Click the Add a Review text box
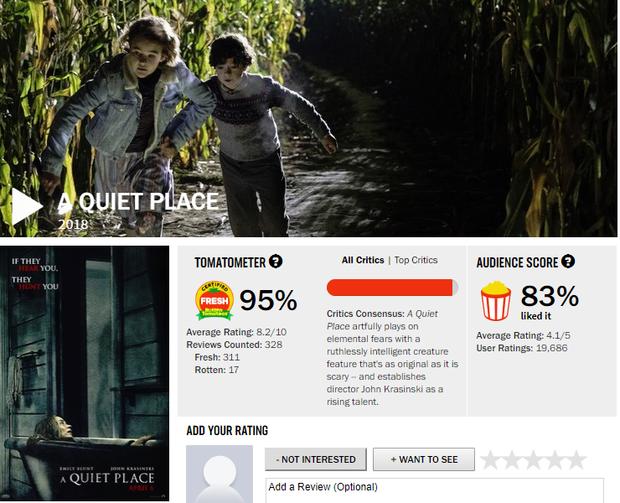The width and height of the screenshot is (620, 503). tap(434, 490)
